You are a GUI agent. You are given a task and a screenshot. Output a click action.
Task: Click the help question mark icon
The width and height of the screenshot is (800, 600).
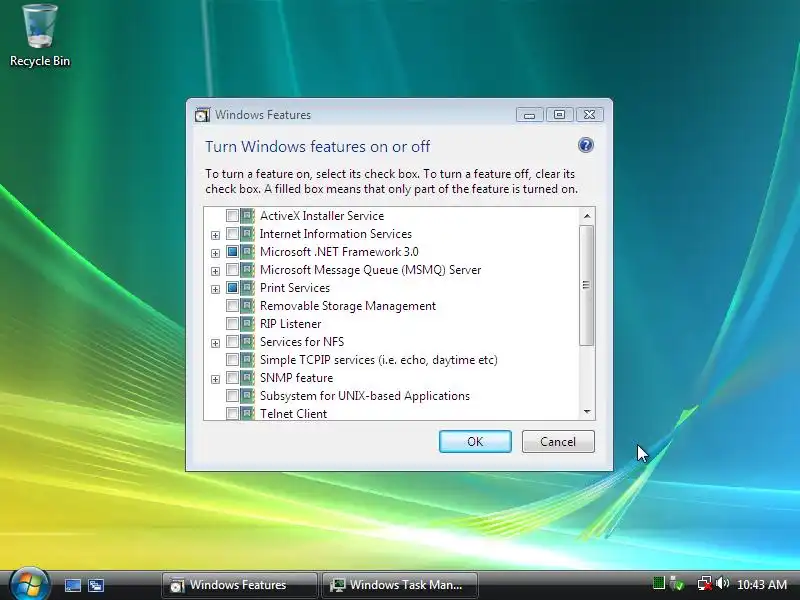(x=586, y=145)
